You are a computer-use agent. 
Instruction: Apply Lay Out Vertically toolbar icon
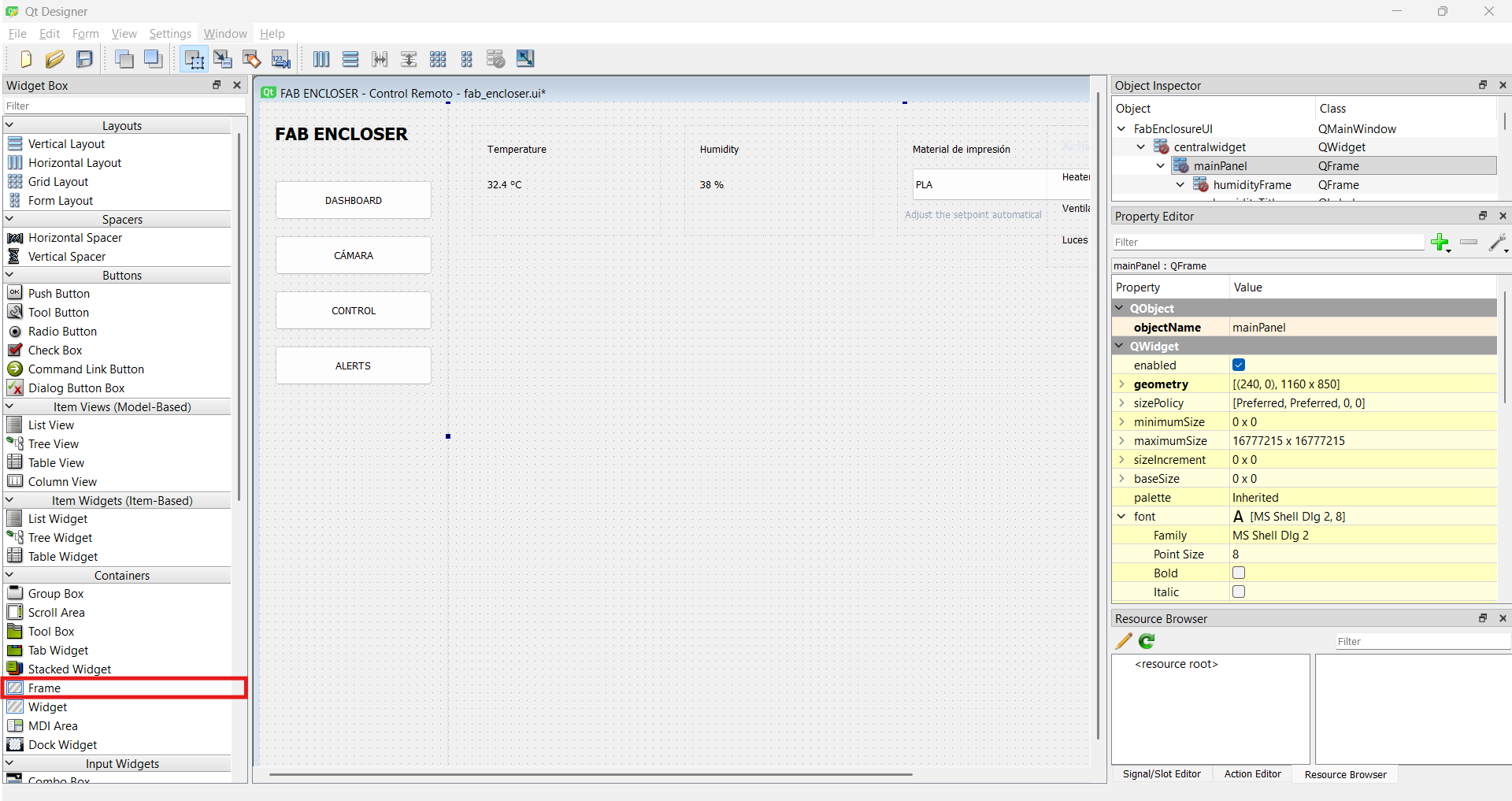(350, 59)
